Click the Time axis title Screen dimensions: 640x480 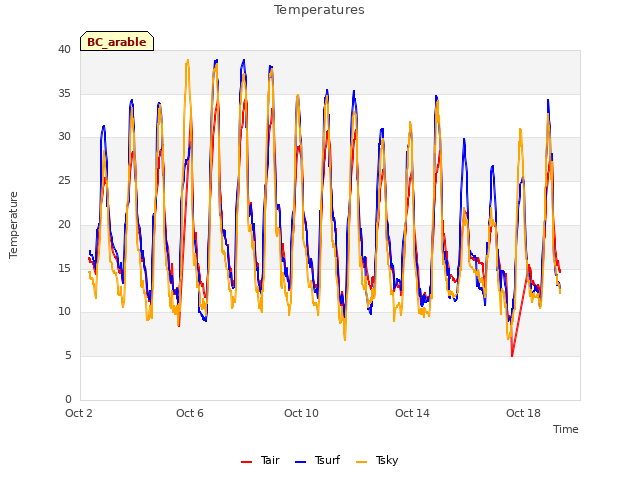click(x=565, y=429)
